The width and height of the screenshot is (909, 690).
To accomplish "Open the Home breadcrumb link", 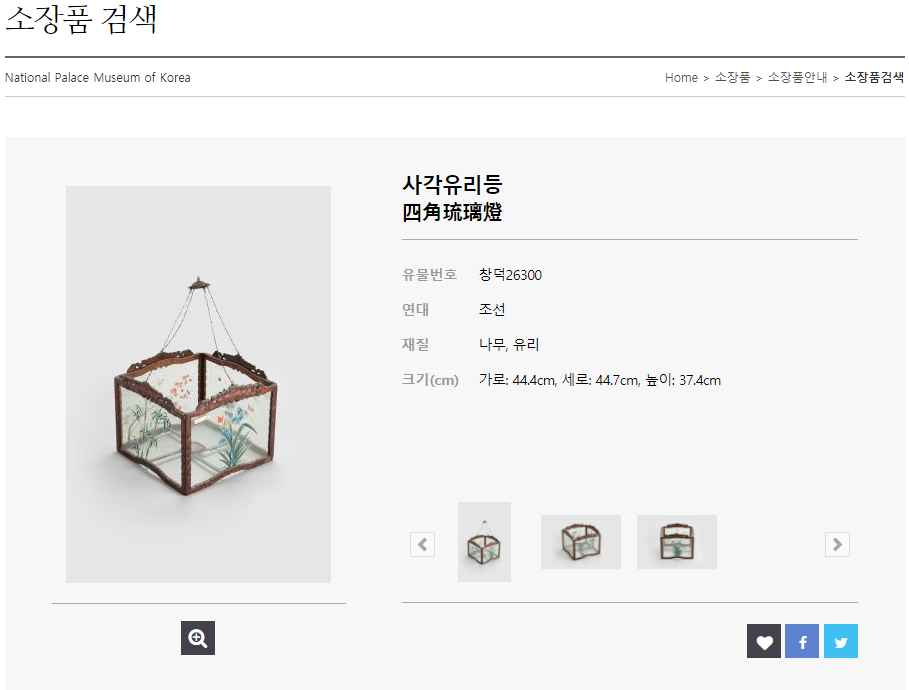I will (x=681, y=78).
